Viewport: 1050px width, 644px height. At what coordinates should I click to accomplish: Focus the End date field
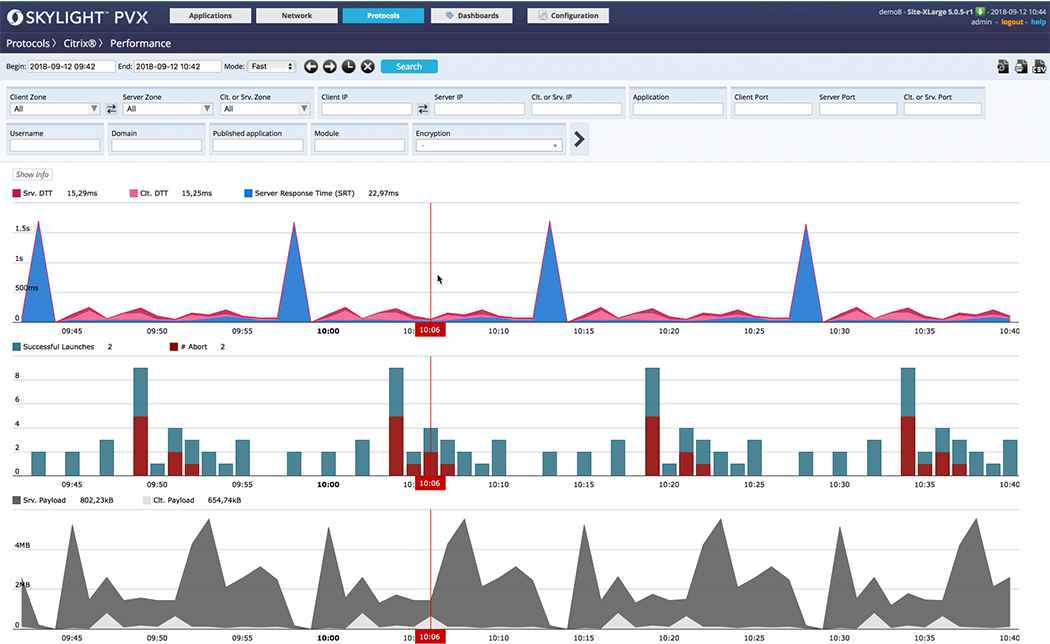click(x=177, y=66)
